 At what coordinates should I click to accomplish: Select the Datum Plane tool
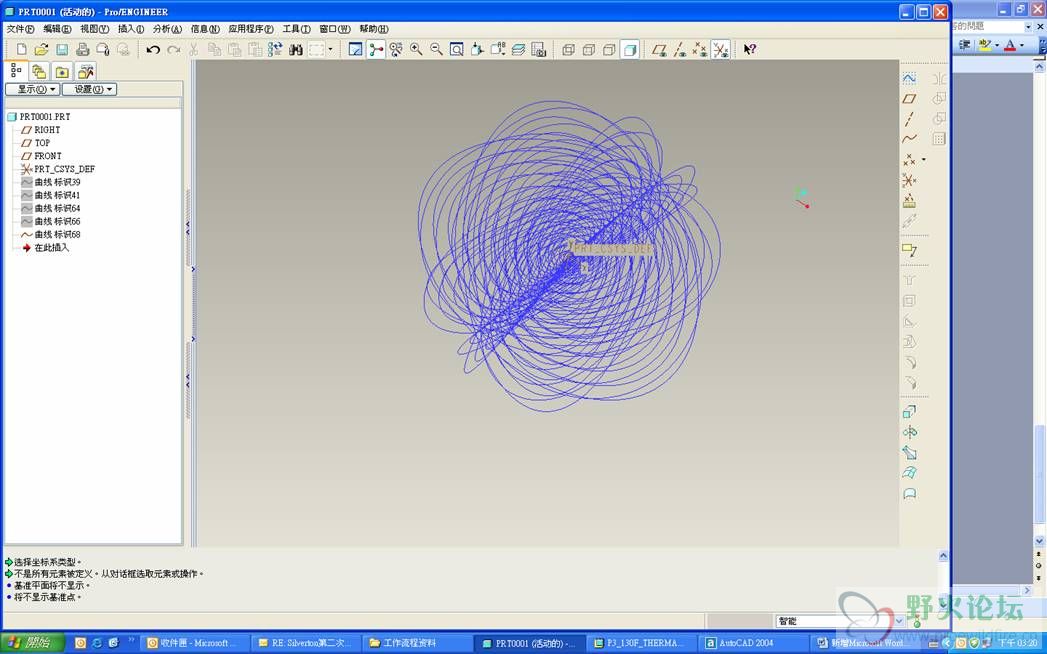909,99
